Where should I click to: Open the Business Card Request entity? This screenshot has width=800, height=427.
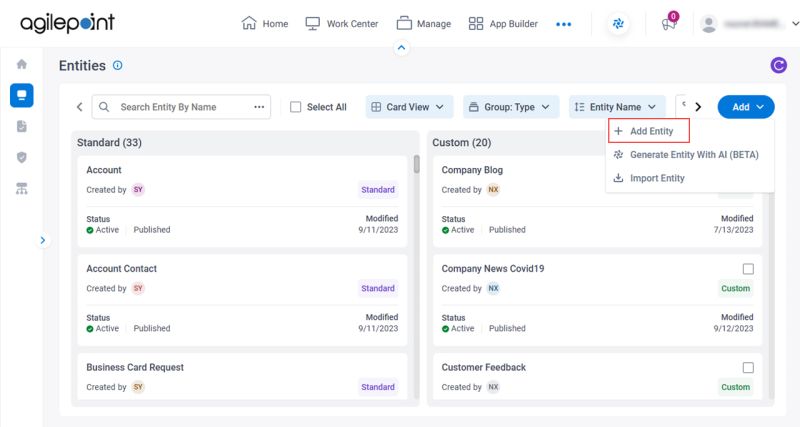pos(242,376)
